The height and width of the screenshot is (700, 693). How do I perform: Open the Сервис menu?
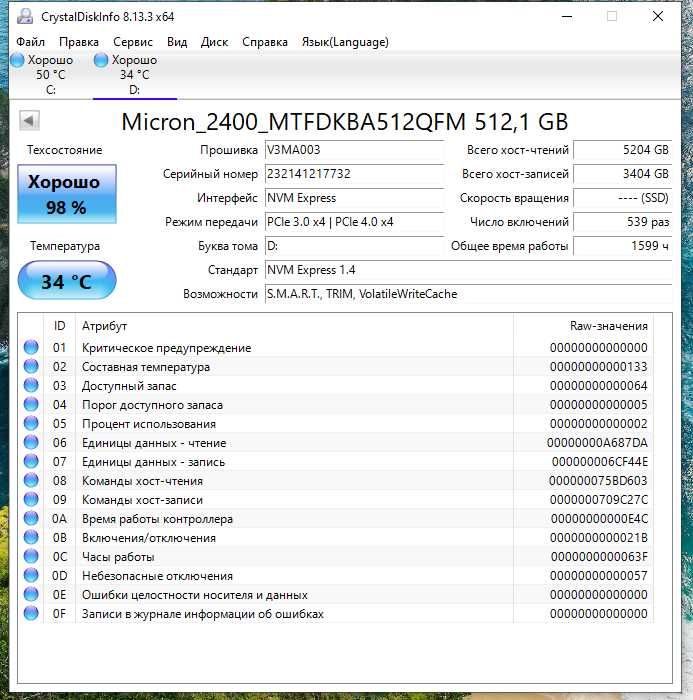(133, 42)
